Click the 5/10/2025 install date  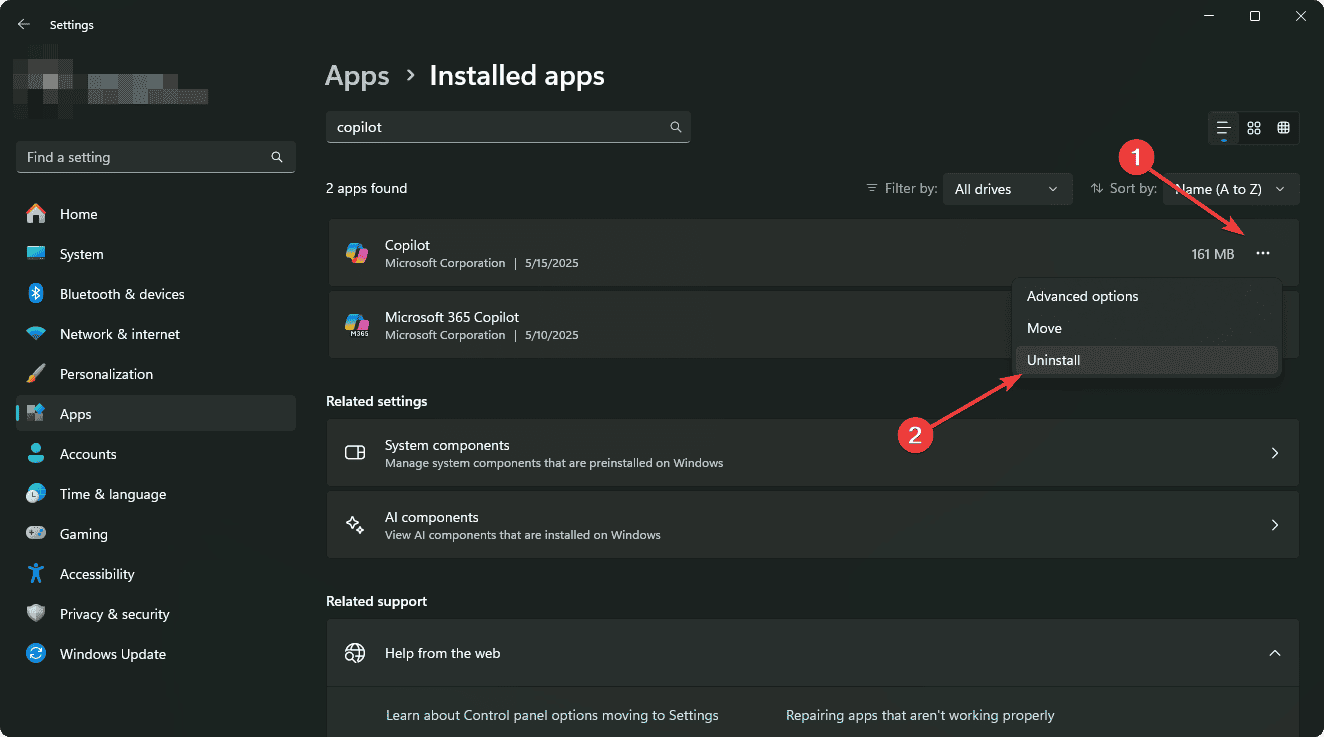click(552, 335)
